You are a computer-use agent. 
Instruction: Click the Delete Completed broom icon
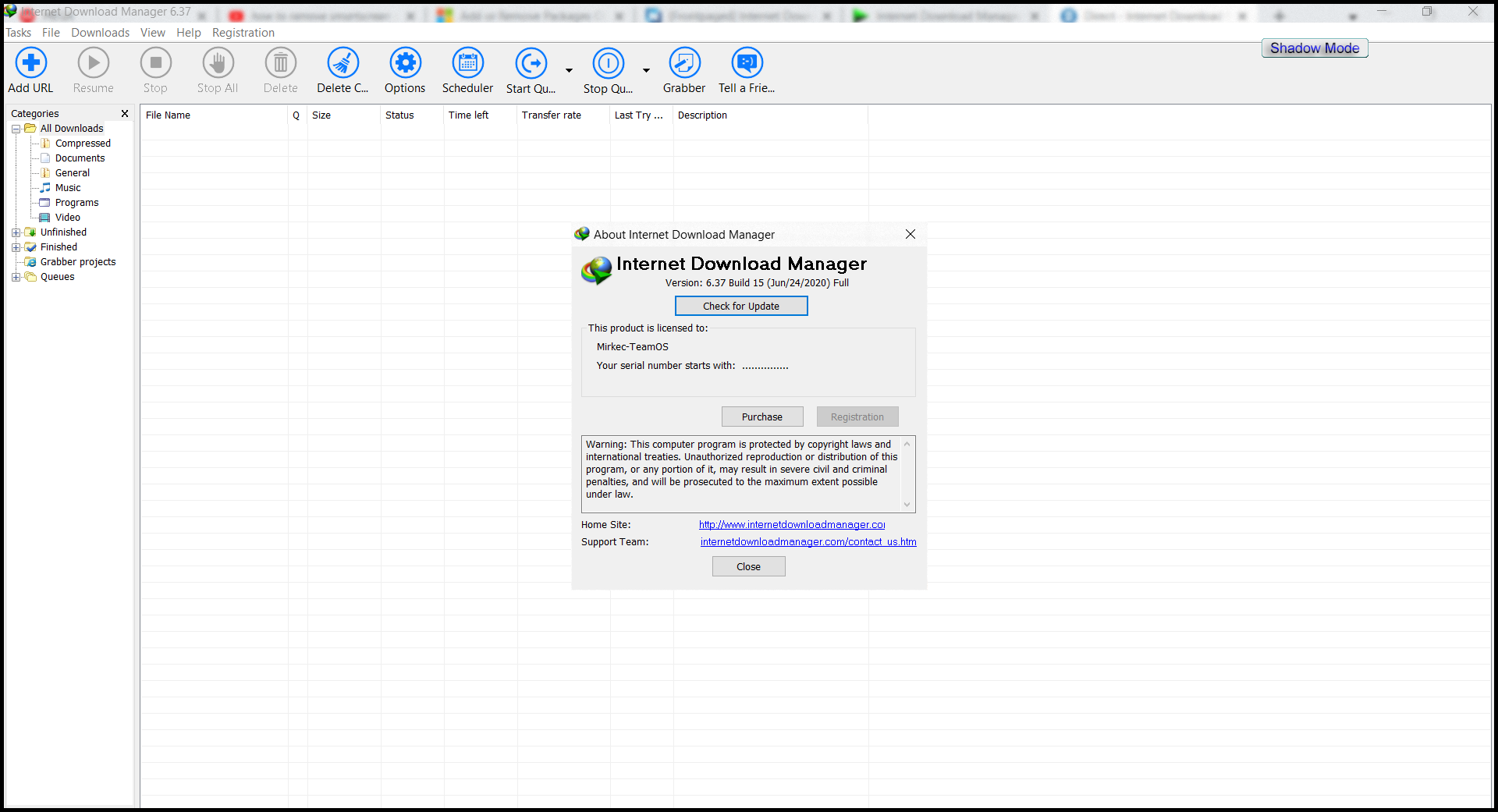tap(343, 63)
